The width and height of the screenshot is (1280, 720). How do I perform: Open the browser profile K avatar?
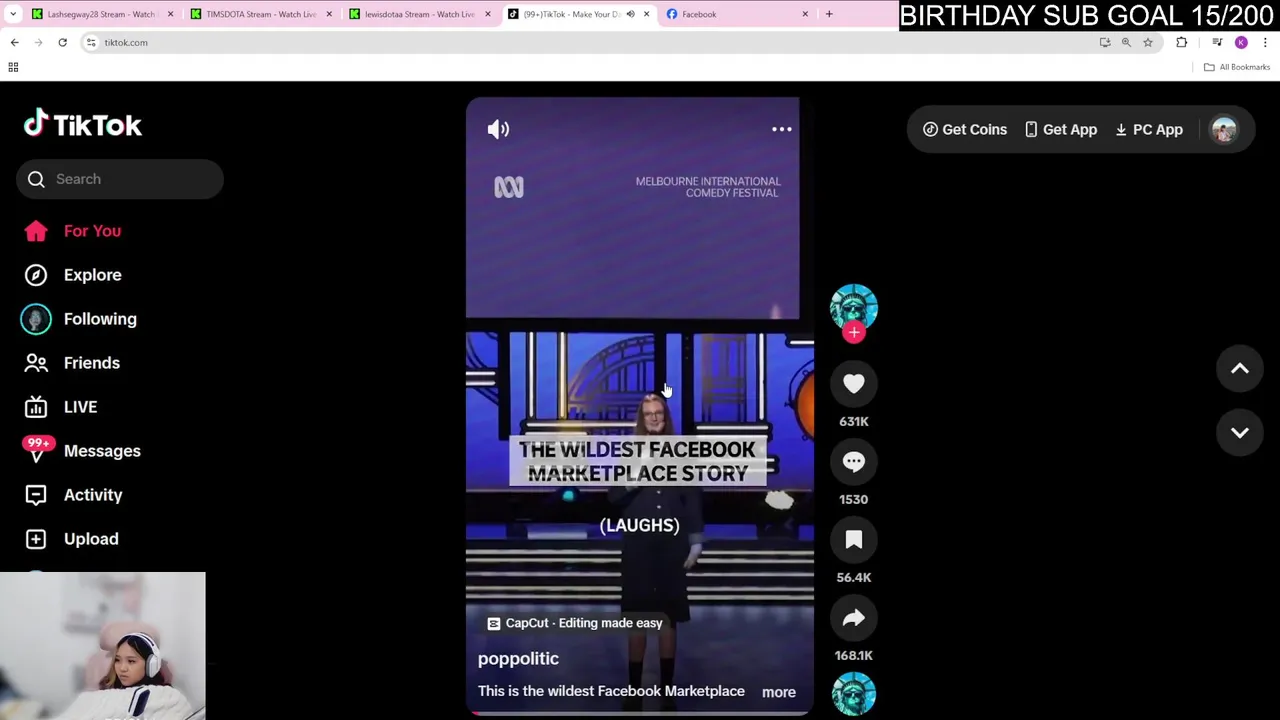[x=1241, y=42]
